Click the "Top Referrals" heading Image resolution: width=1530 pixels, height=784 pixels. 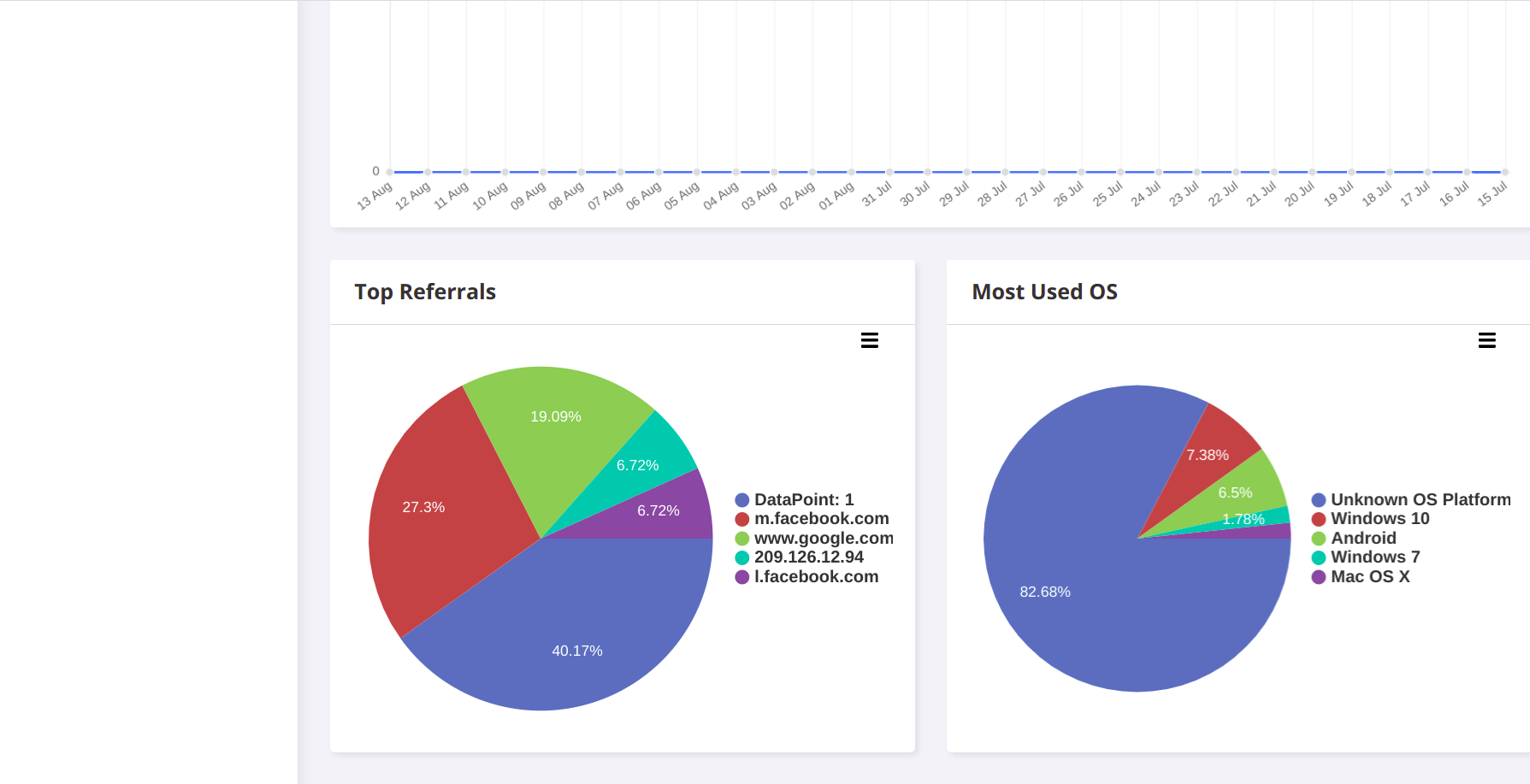click(x=425, y=292)
